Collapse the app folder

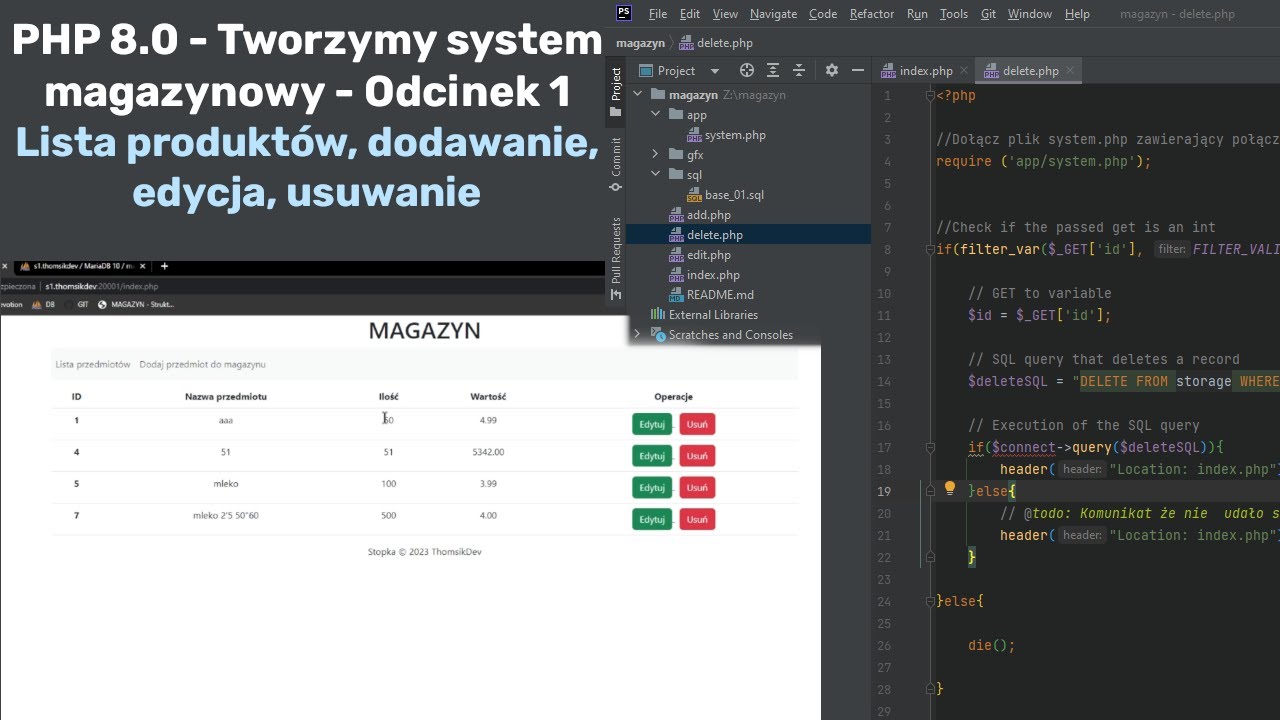coord(655,115)
